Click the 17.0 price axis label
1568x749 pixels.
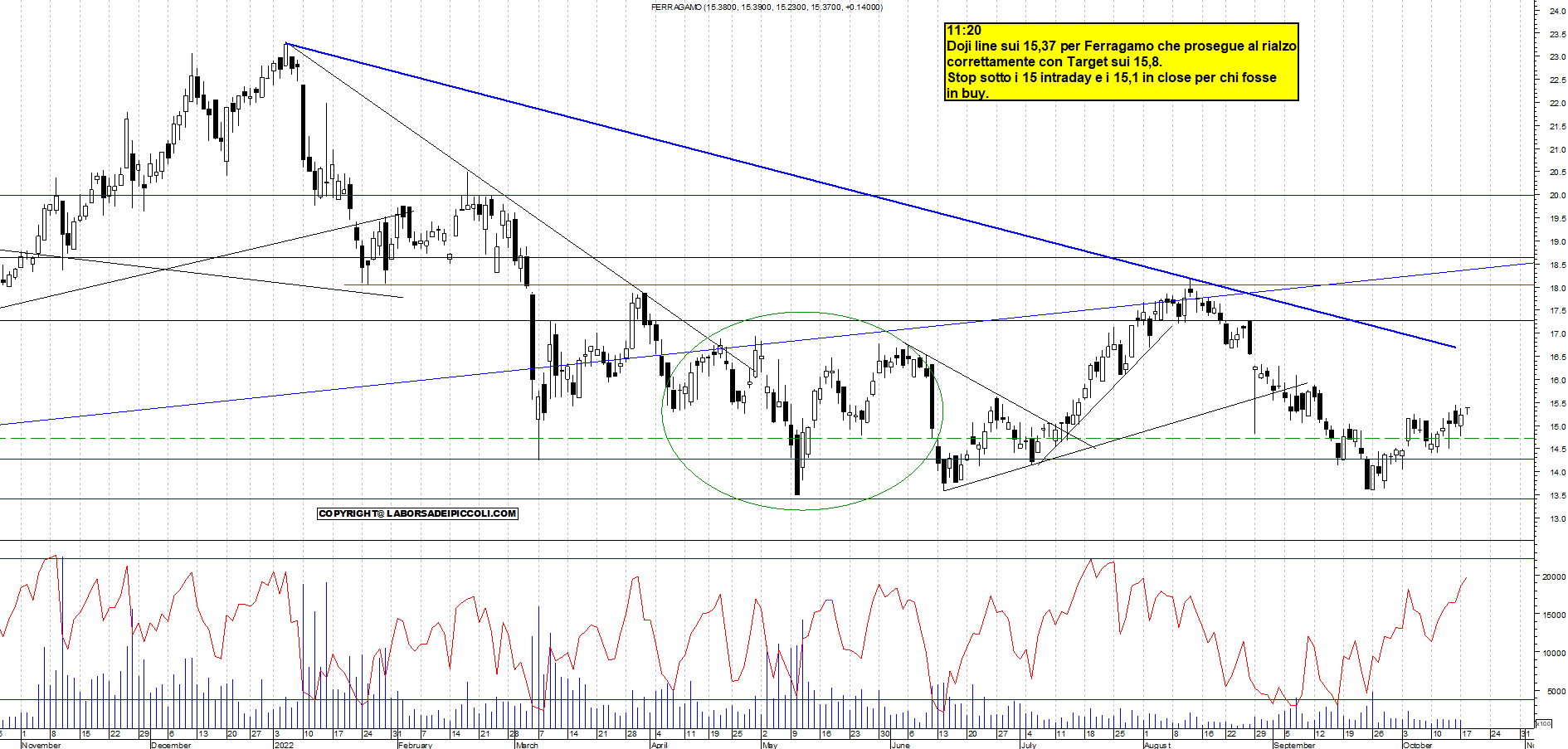tap(1557, 334)
